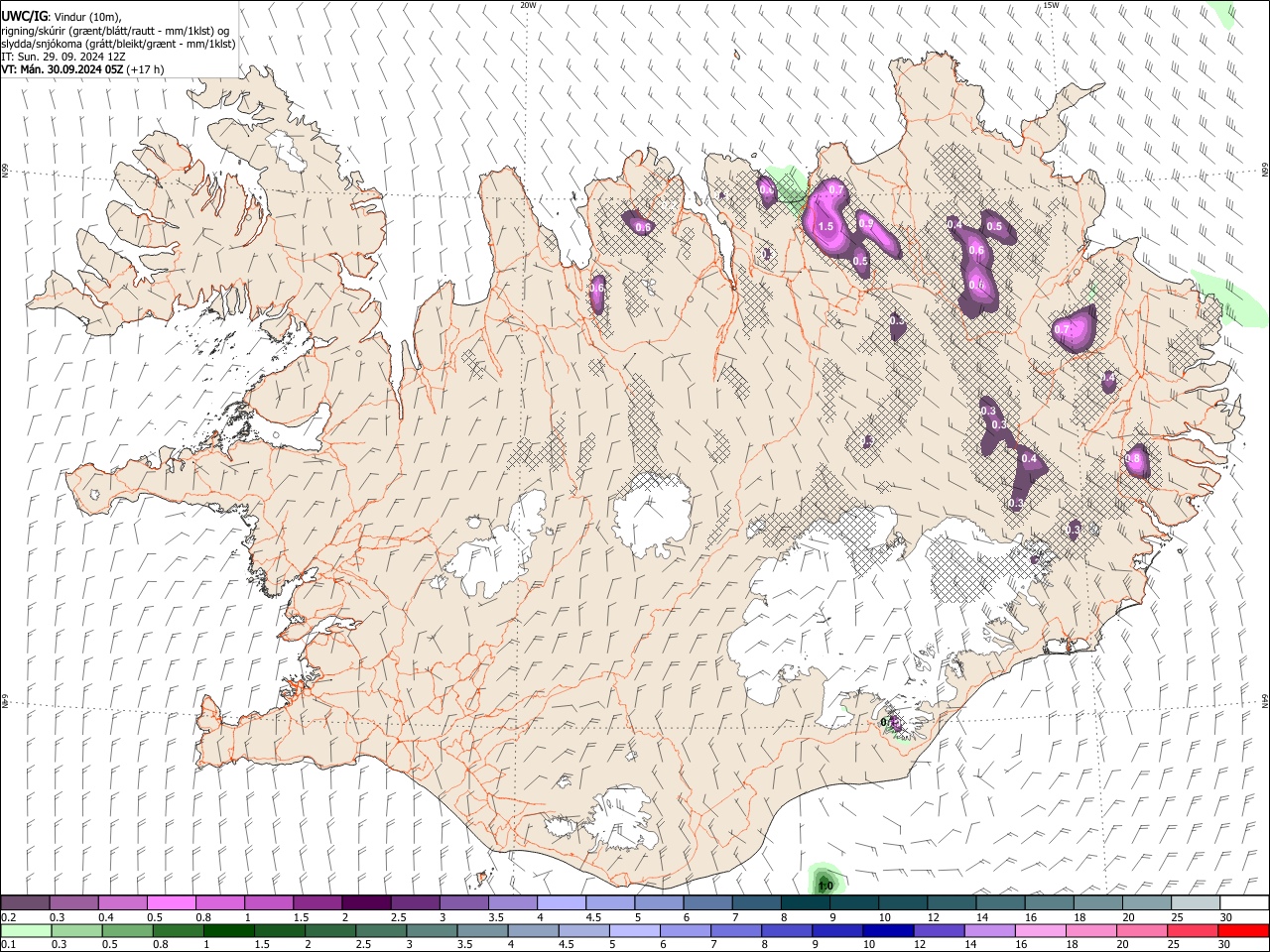The image size is (1270, 952).
Task: Select the pale green 0.1 swatch in bottom legend row
Action: pyautogui.click(x=26, y=930)
